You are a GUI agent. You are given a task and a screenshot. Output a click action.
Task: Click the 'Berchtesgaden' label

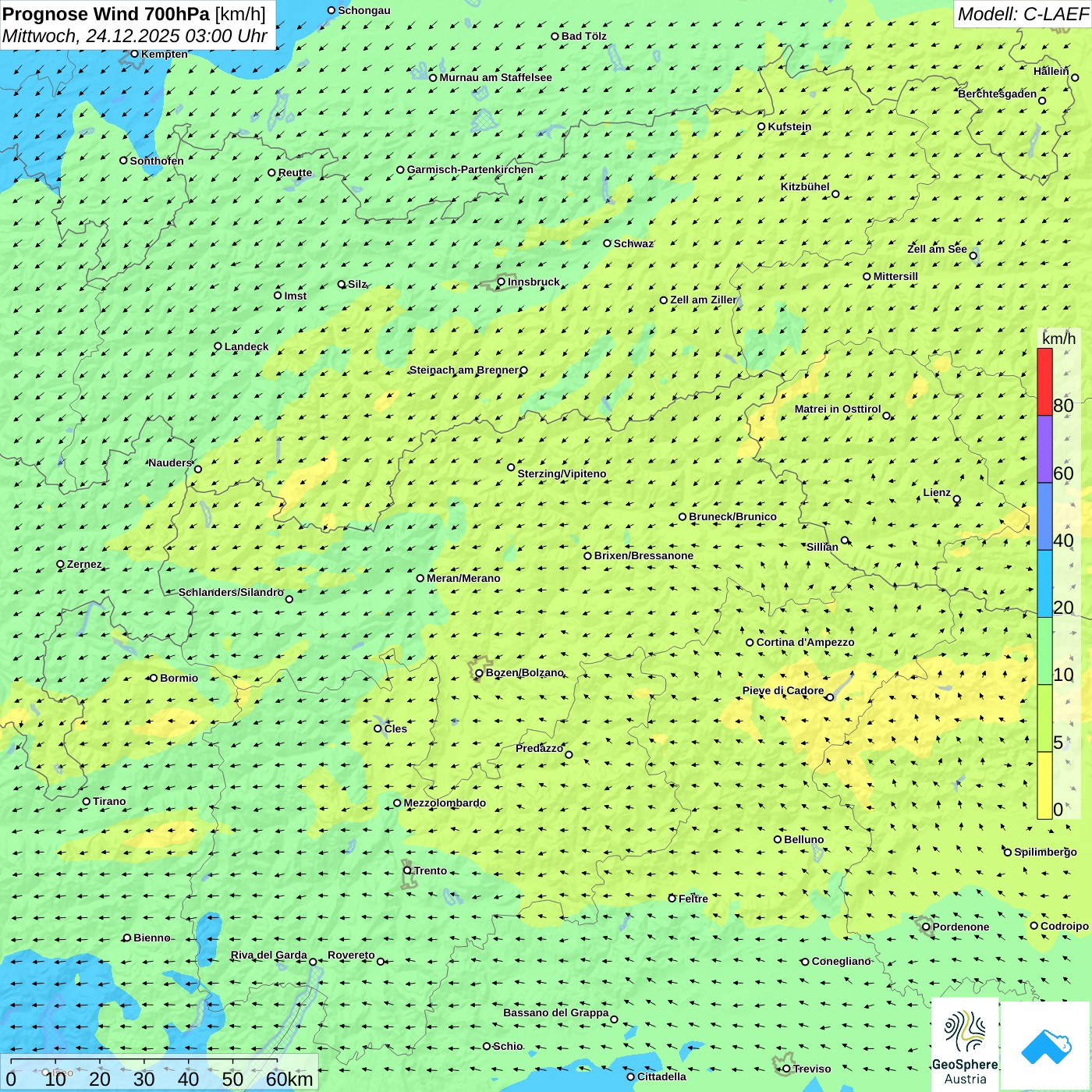[x=998, y=94]
